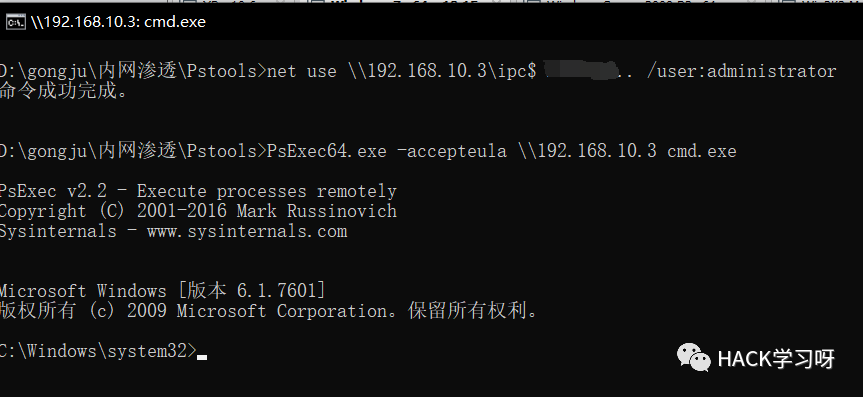Click the 命令成功完成 output line

pyautogui.click(x=64, y=91)
